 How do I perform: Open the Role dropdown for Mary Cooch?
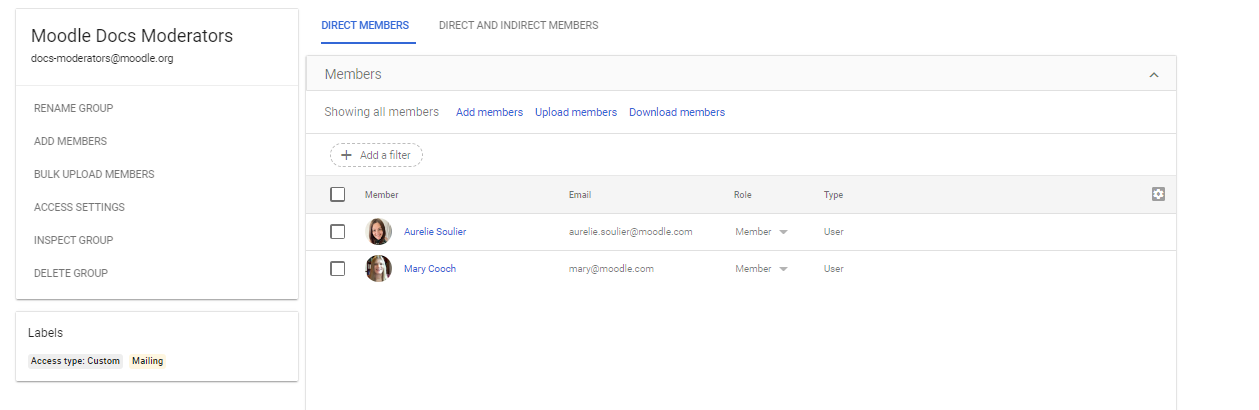[x=761, y=269]
